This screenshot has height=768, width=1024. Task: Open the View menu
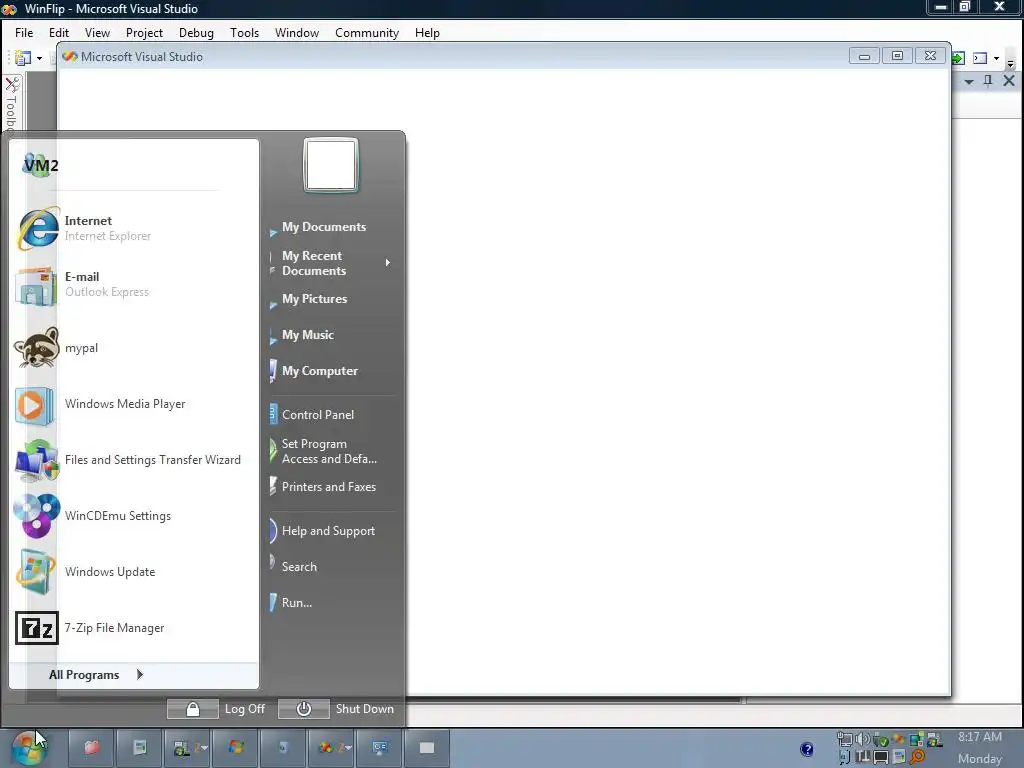pyautogui.click(x=97, y=33)
